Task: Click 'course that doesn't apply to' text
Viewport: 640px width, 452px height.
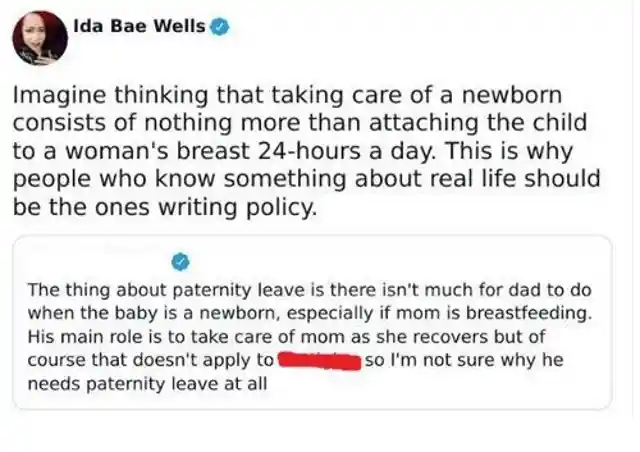Action: pyautogui.click(x=151, y=361)
